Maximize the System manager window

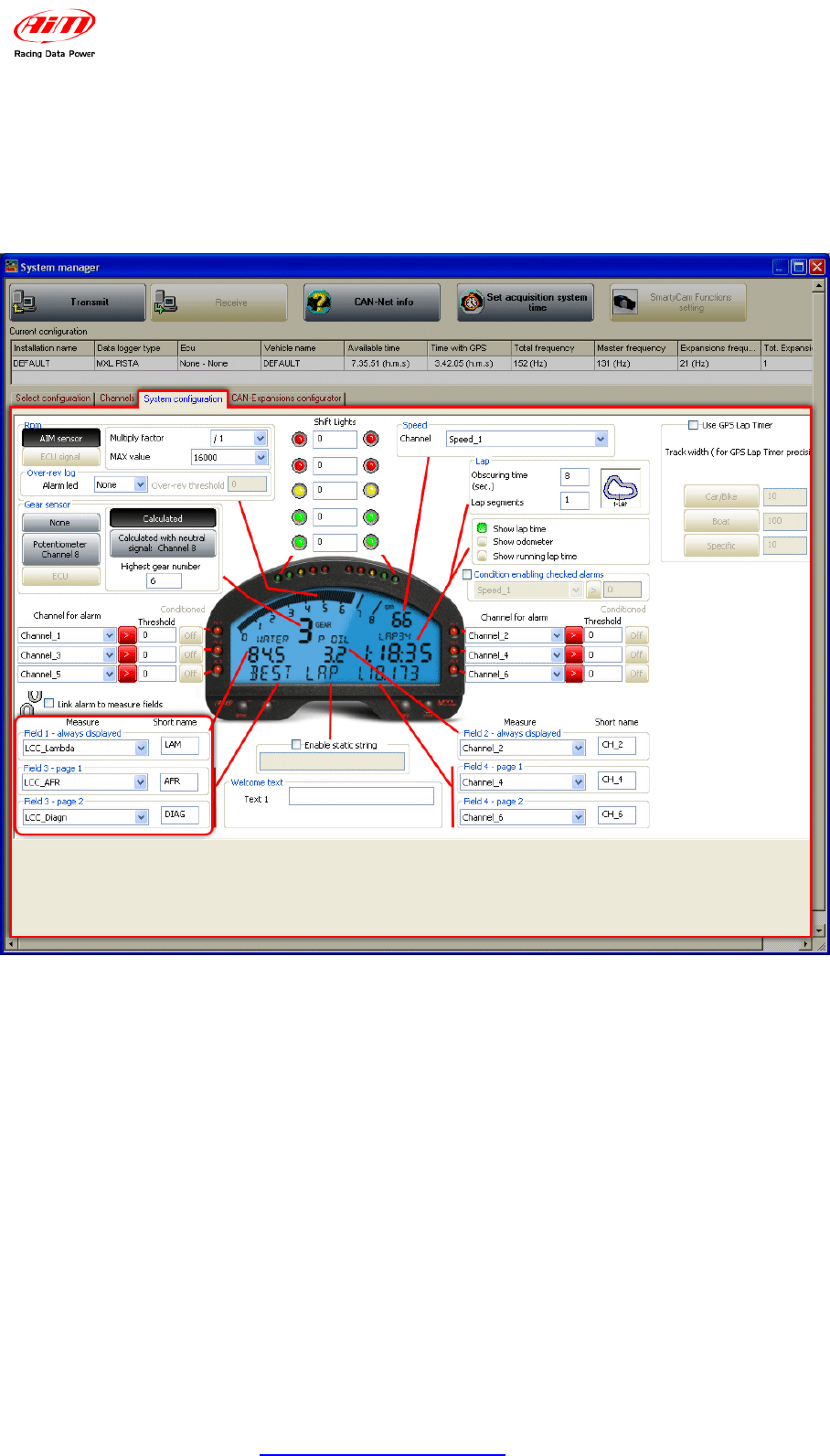tap(798, 267)
